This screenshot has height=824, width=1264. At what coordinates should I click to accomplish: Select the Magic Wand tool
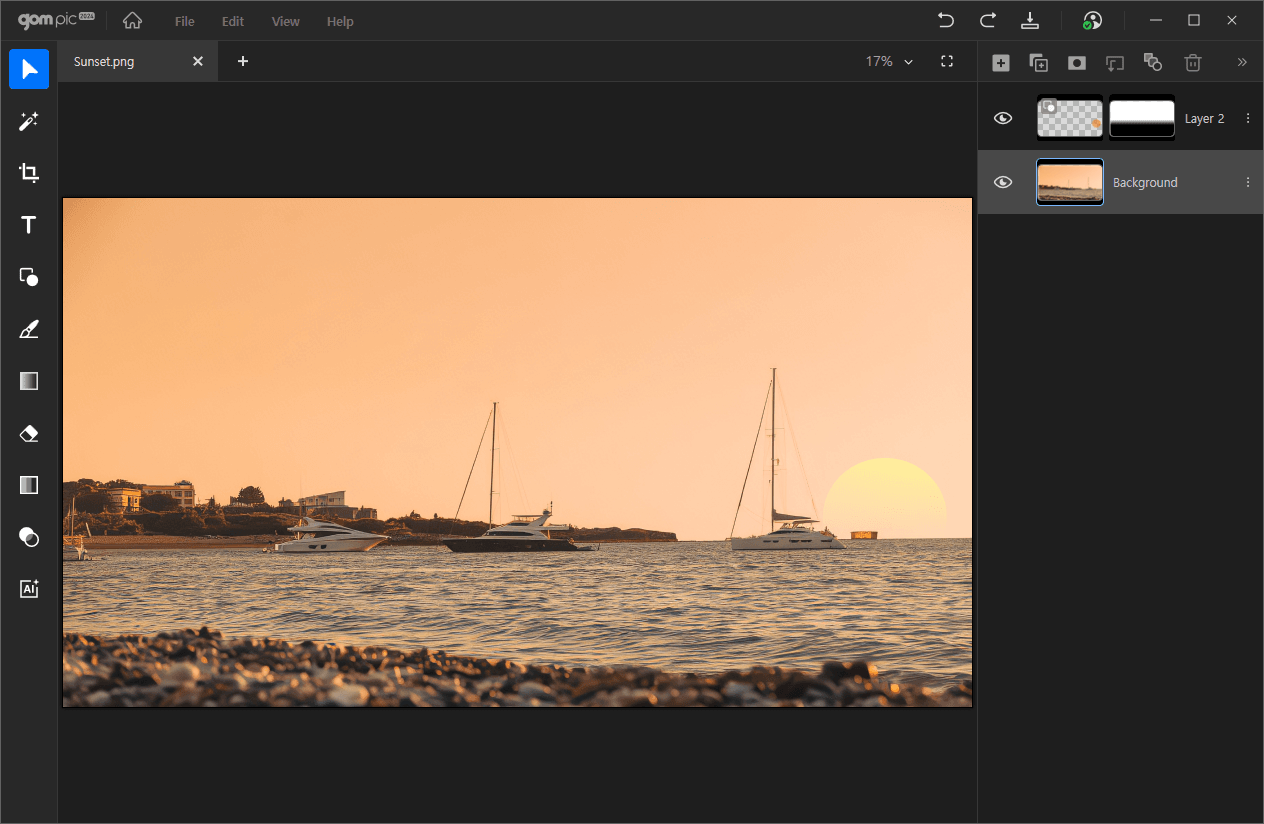click(x=29, y=121)
